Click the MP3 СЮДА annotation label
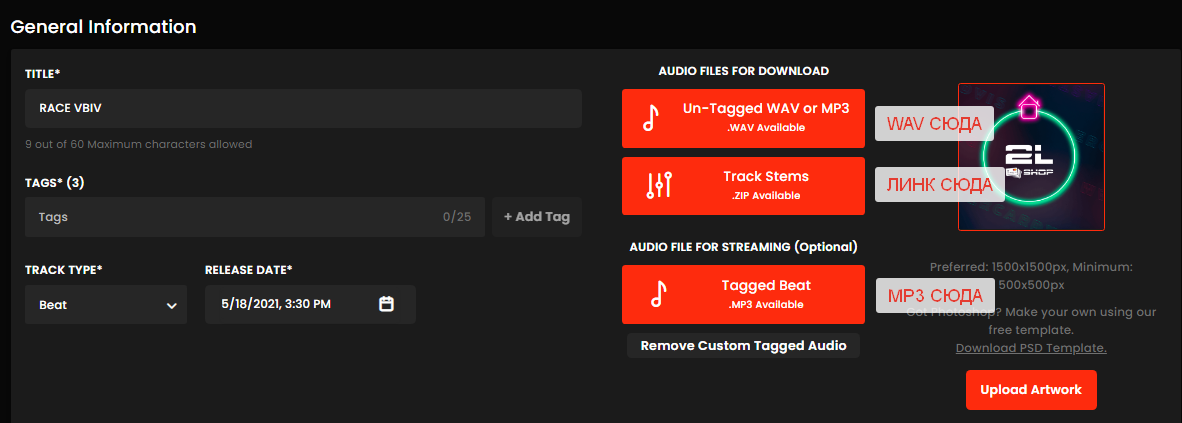Image resolution: width=1182 pixels, height=423 pixels. pos(935,296)
